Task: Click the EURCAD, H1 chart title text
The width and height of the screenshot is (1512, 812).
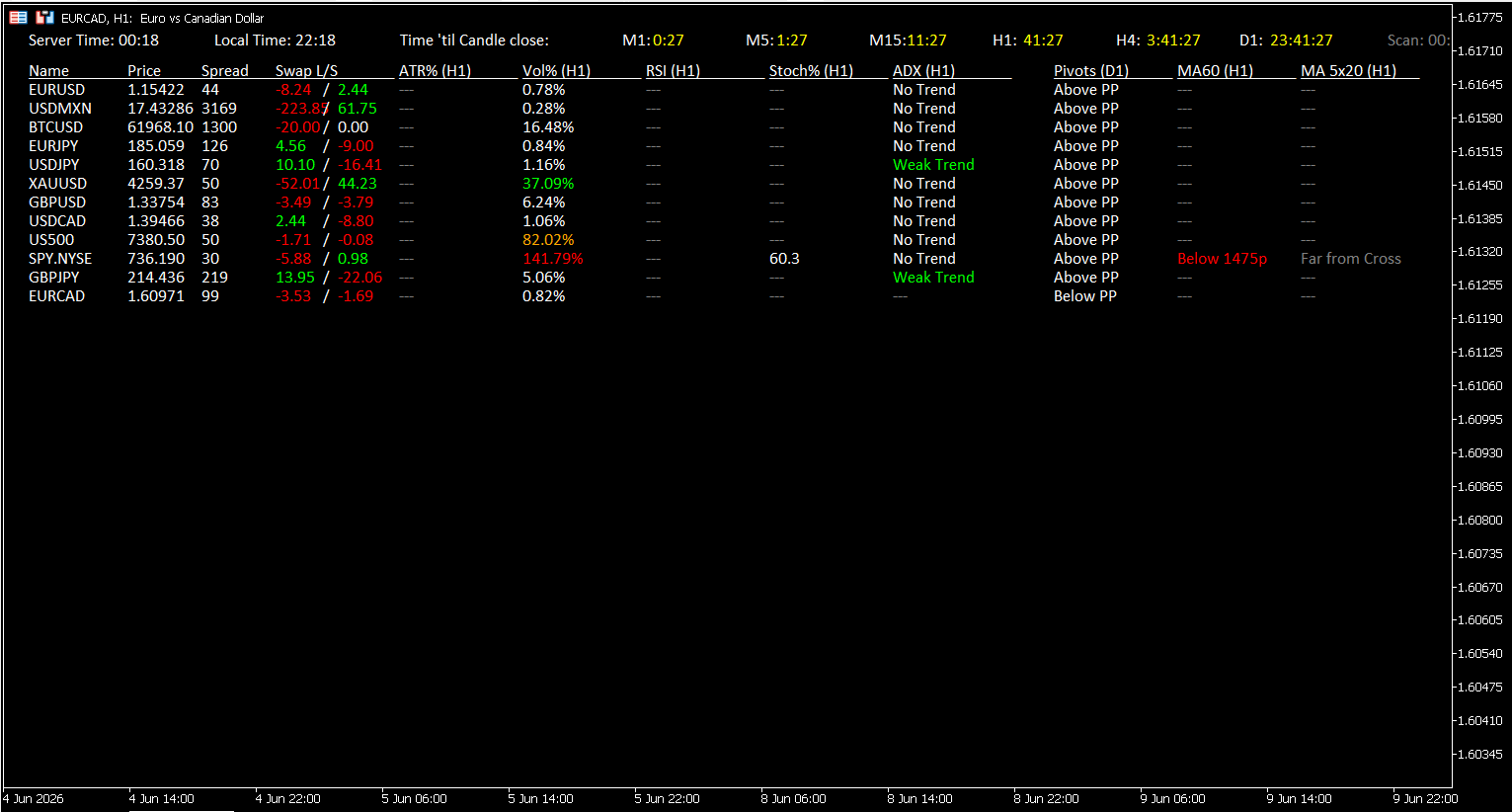Action: pyautogui.click(x=162, y=18)
